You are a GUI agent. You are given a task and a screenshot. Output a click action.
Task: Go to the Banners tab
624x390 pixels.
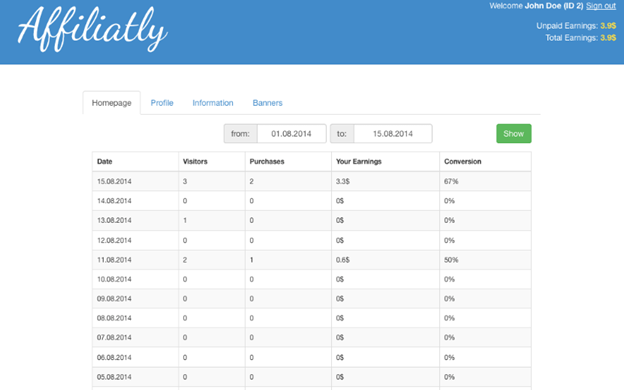coord(267,103)
